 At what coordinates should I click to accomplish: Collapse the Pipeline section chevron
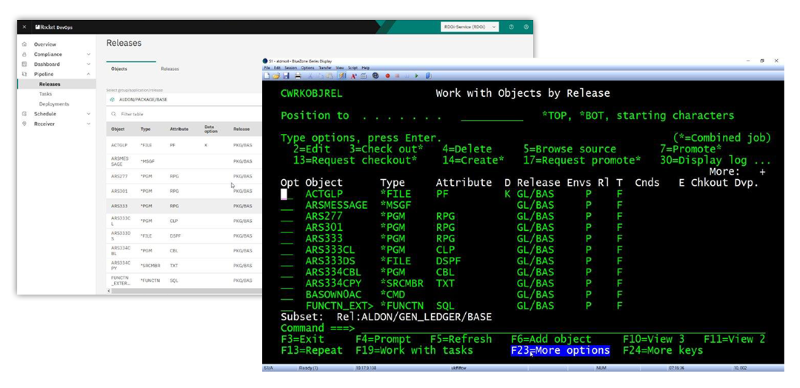(x=88, y=74)
